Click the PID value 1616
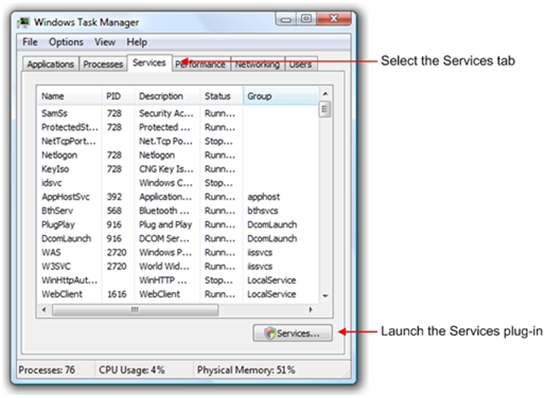This screenshot has height=398, width=546. (117, 294)
